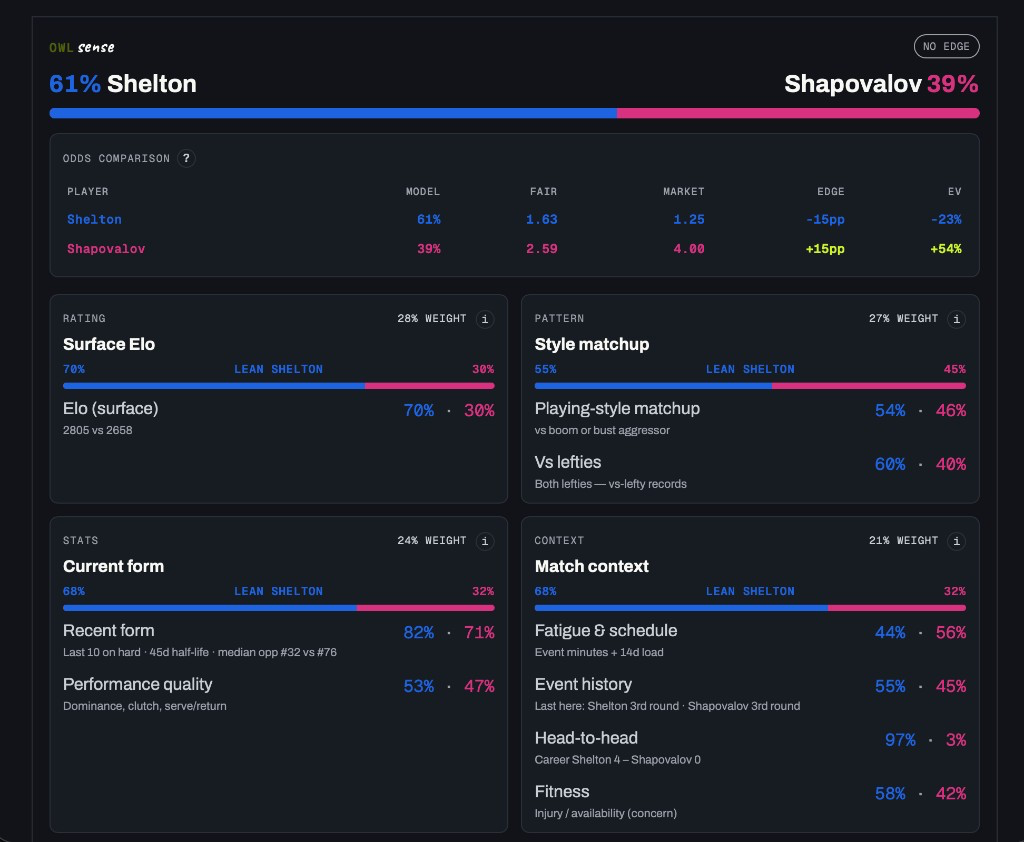The height and width of the screenshot is (842, 1024).
Task: Click the NO EDGE badge
Action: (x=946, y=46)
